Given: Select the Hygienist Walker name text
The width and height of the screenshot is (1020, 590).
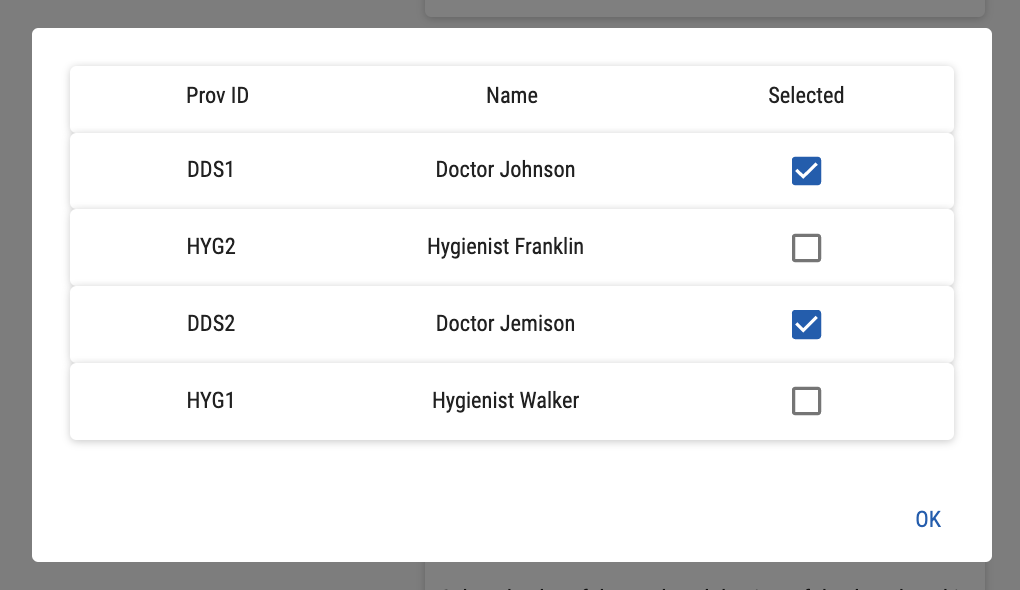Looking at the screenshot, I should (x=505, y=401).
